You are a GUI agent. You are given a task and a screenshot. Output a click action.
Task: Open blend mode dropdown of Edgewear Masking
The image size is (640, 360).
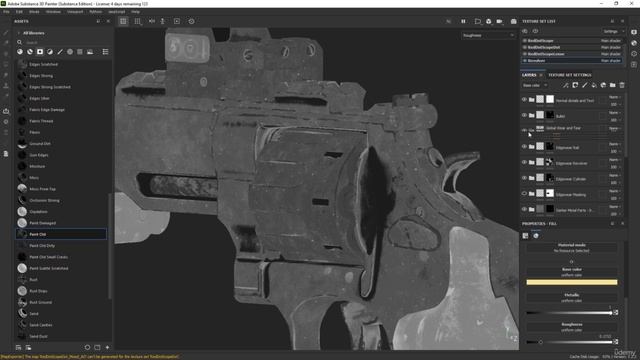pyautogui.click(x=615, y=191)
